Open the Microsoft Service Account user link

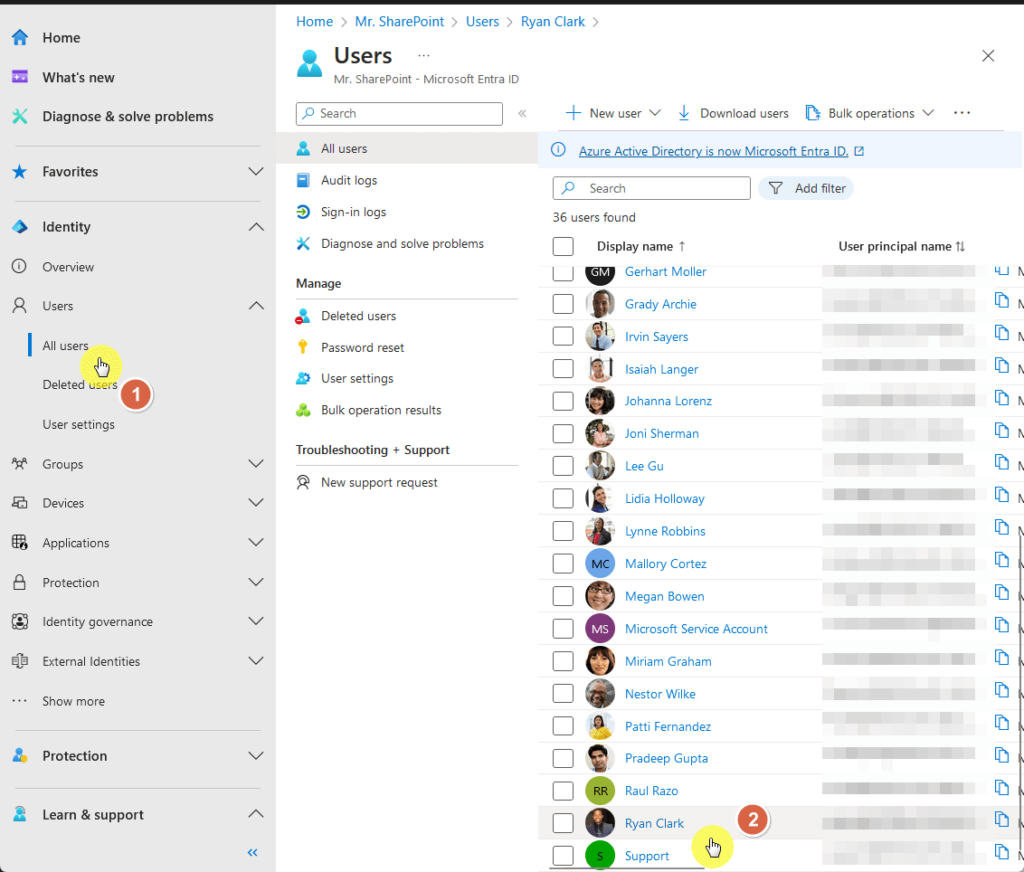tap(696, 629)
